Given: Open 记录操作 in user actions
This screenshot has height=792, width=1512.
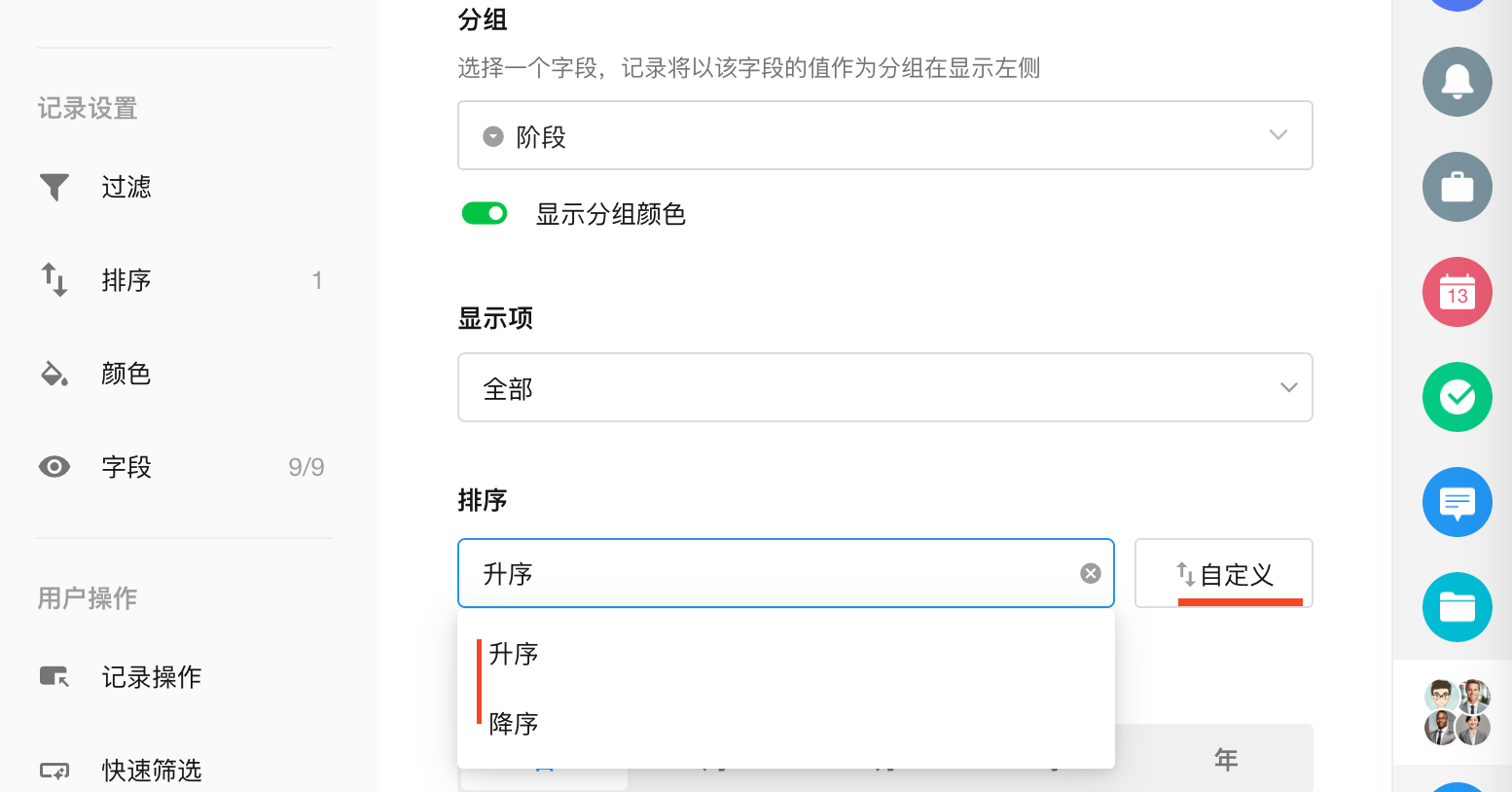Looking at the screenshot, I should coord(152,677).
